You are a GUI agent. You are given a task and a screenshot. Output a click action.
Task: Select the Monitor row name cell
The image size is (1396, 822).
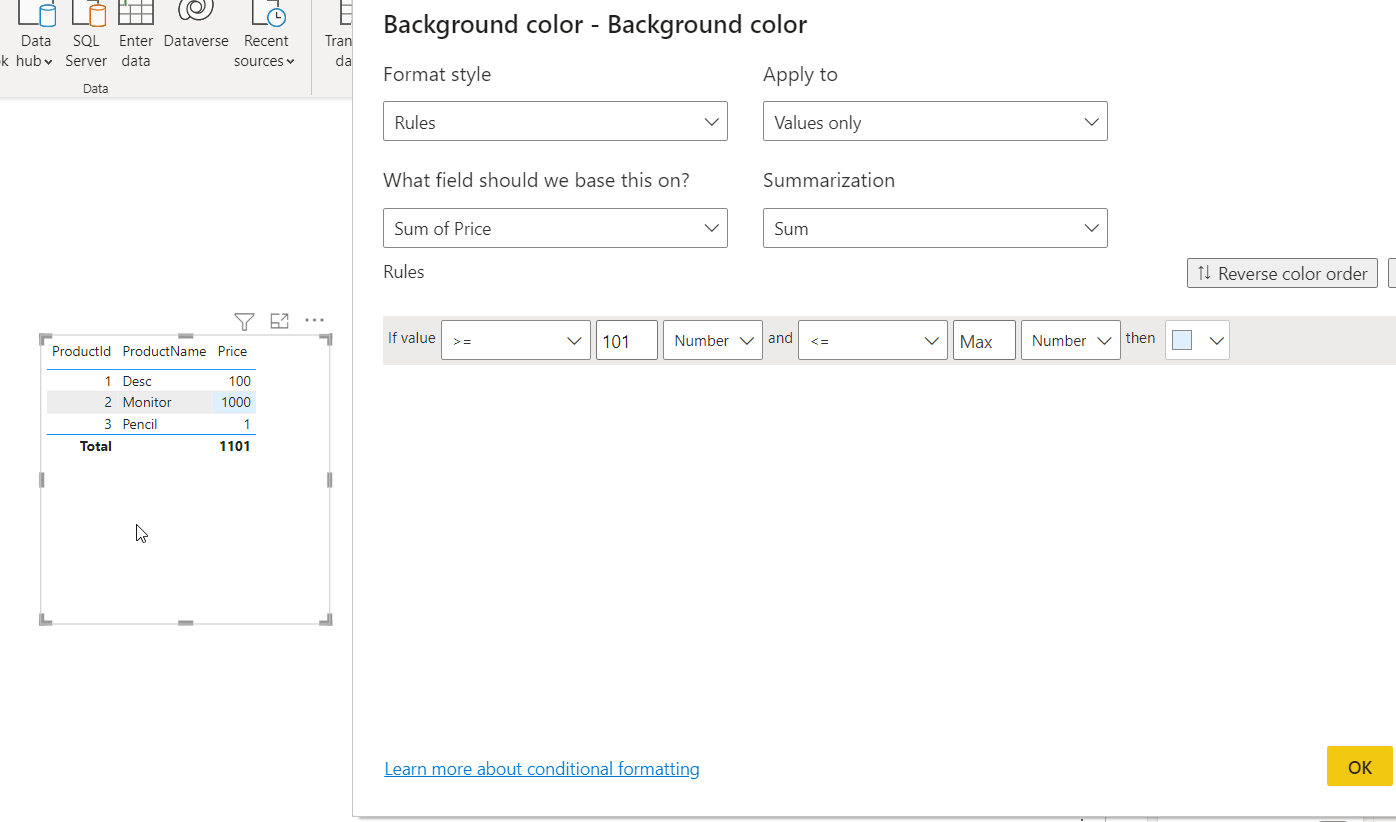(x=147, y=402)
